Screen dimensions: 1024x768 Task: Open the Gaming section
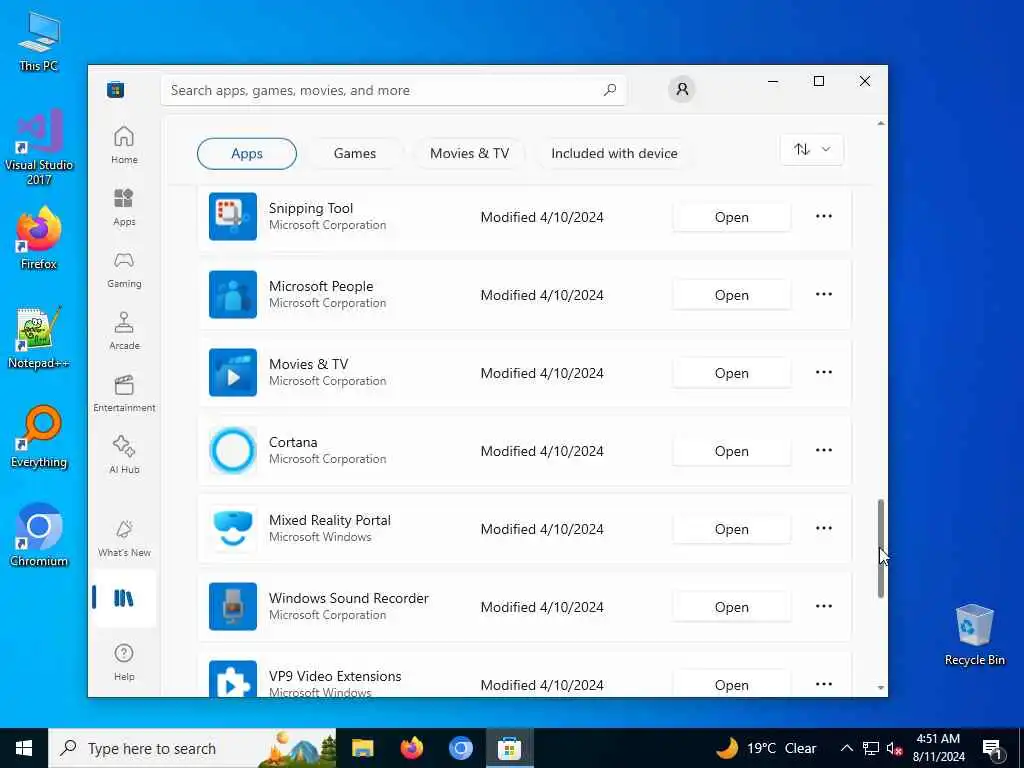[124, 269]
